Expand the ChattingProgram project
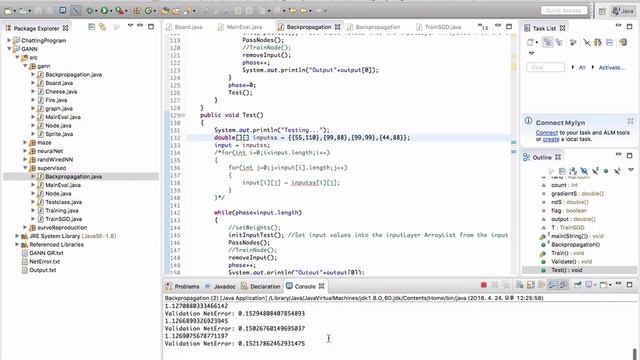 click(x=9, y=40)
